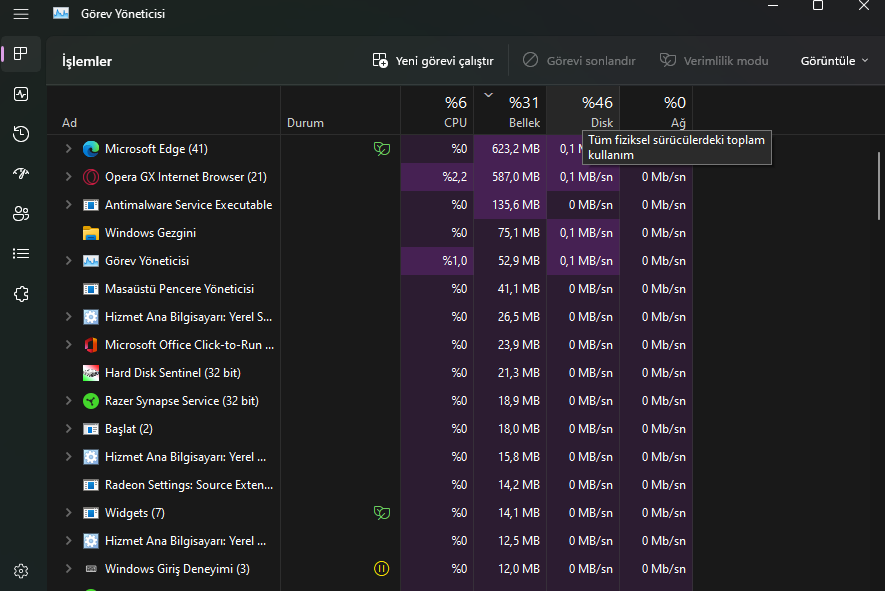Expand the Microsoft Edge (41) process group
The width and height of the screenshot is (885, 591).
pyautogui.click(x=68, y=149)
